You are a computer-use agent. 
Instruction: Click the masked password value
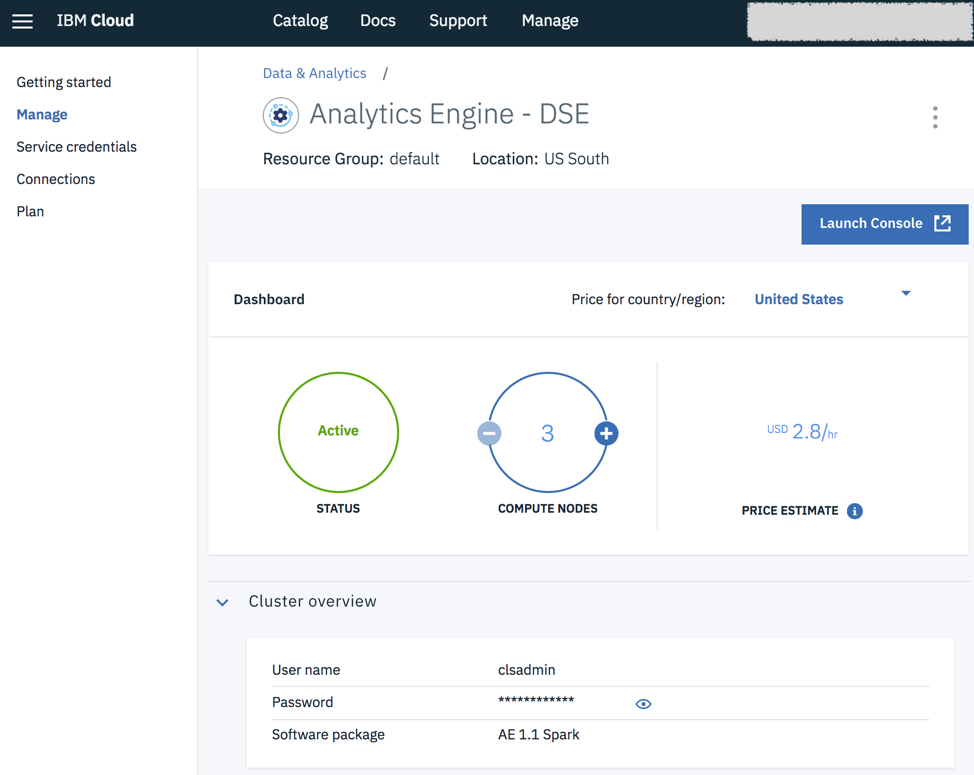(x=536, y=701)
